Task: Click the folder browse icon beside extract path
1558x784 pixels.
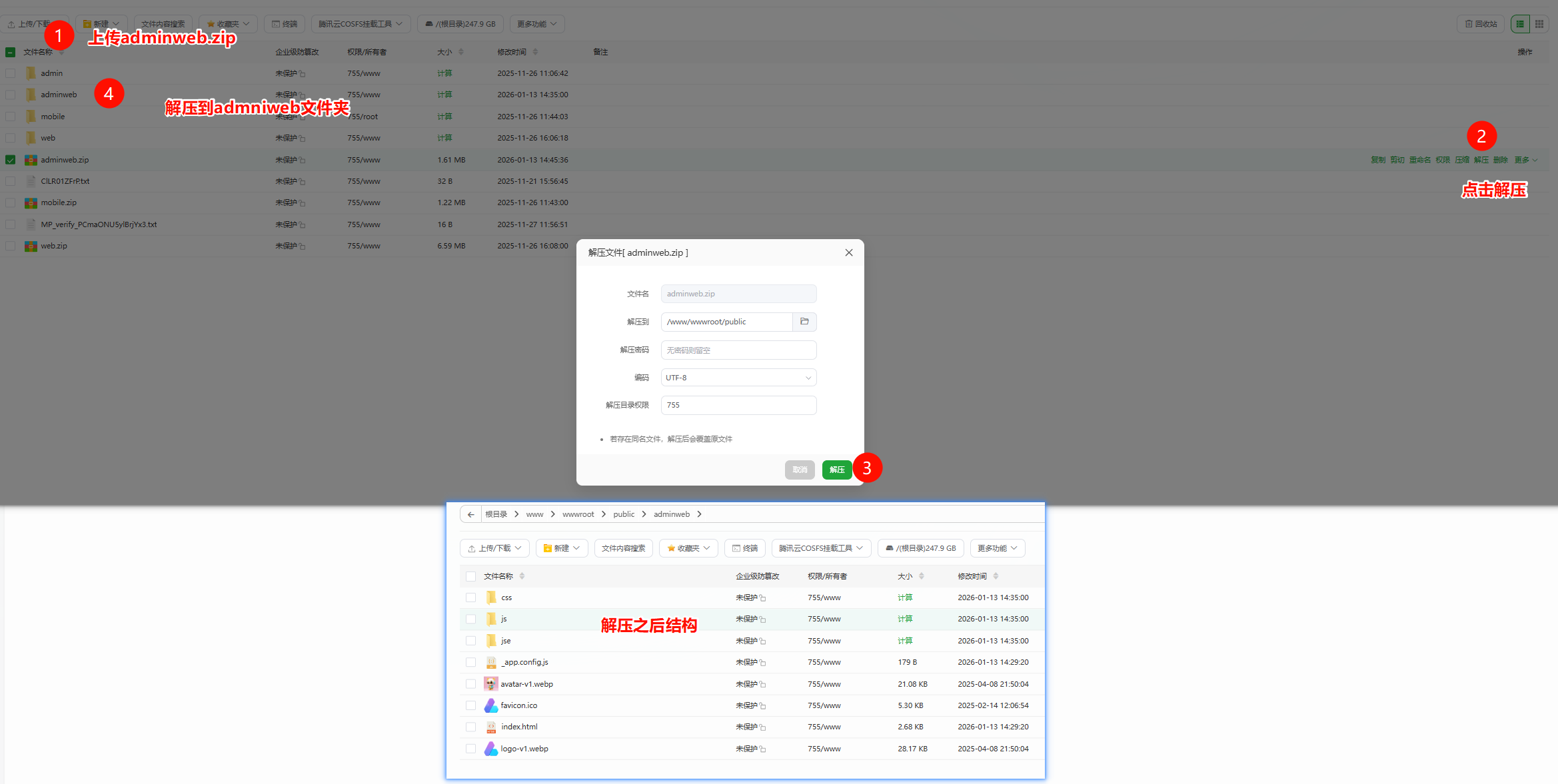Action: 804,322
